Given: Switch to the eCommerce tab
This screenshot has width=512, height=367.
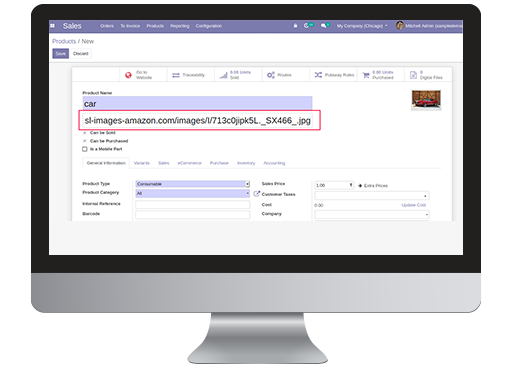Looking at the screenshot, I should [x=189, y=163].
